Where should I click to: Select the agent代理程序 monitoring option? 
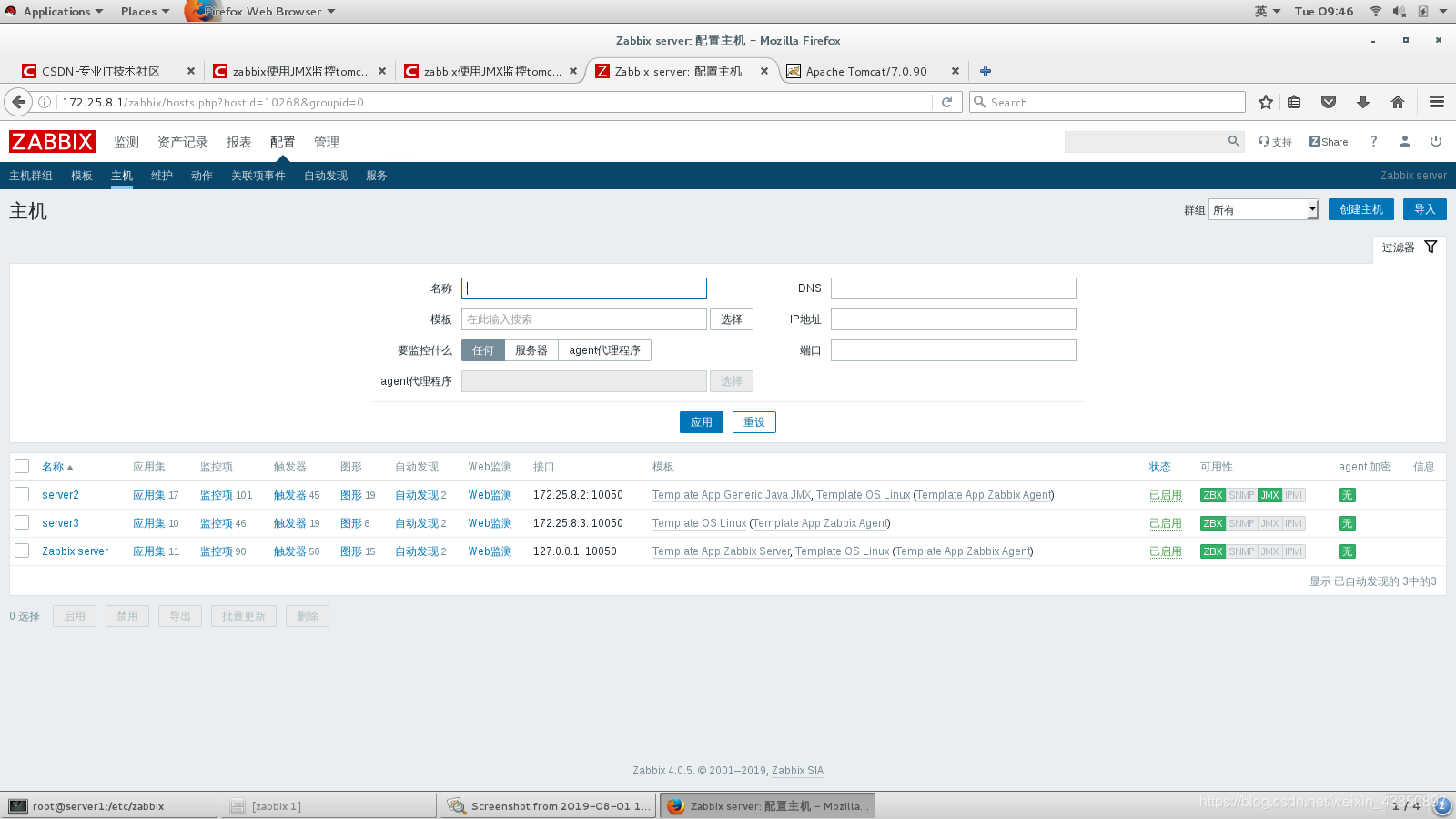pyautogui.click(x=605, y=350)
